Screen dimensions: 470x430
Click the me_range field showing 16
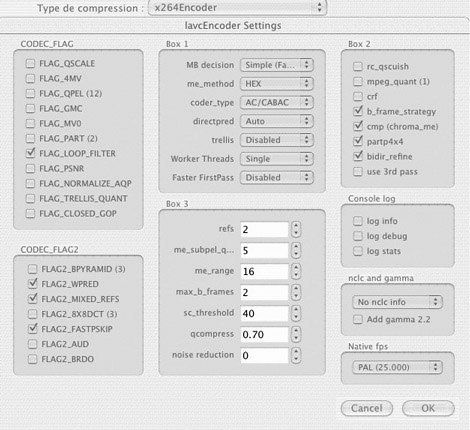click(264, 271)
